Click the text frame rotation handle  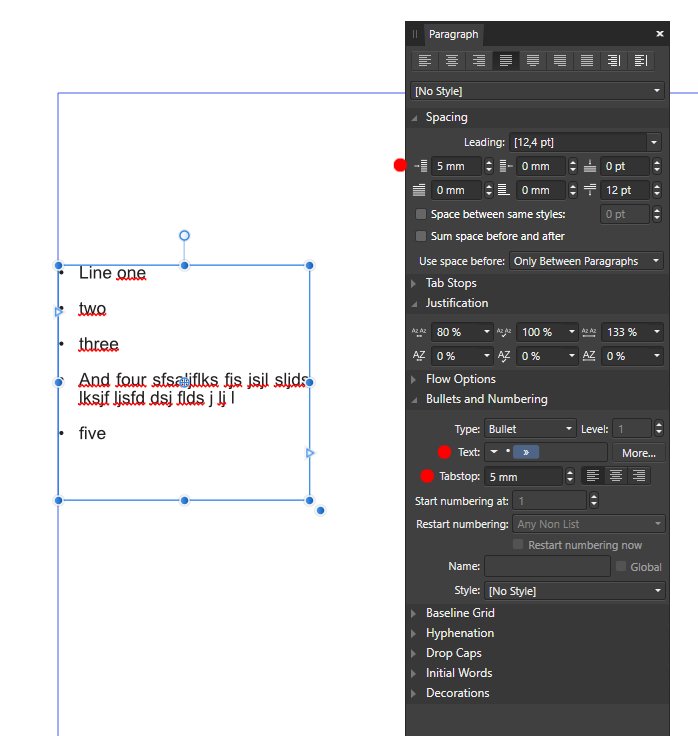pos(184,235)
